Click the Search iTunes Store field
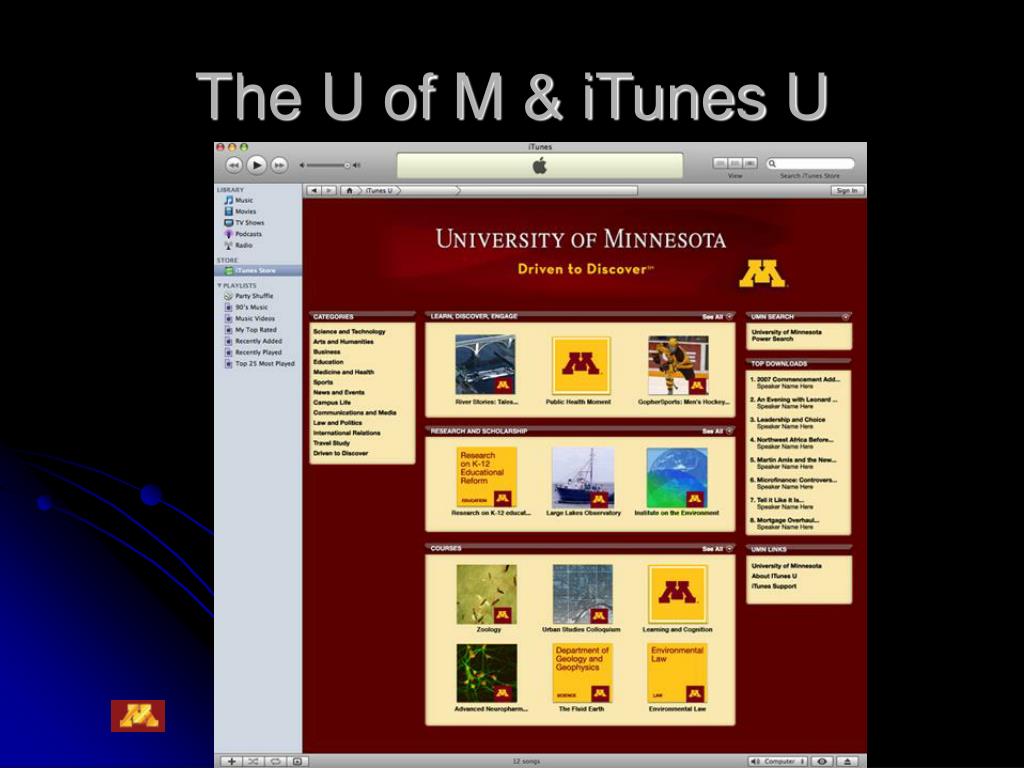Screen dimensions: 1024x768 pos(810,163)
